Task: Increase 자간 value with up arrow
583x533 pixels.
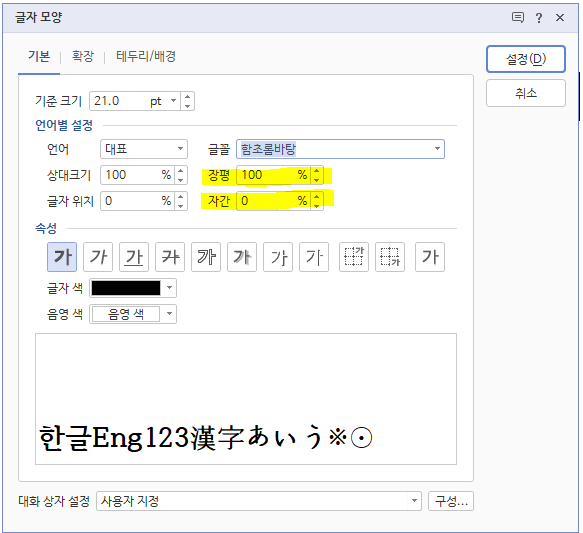Action: click(316, 197)
